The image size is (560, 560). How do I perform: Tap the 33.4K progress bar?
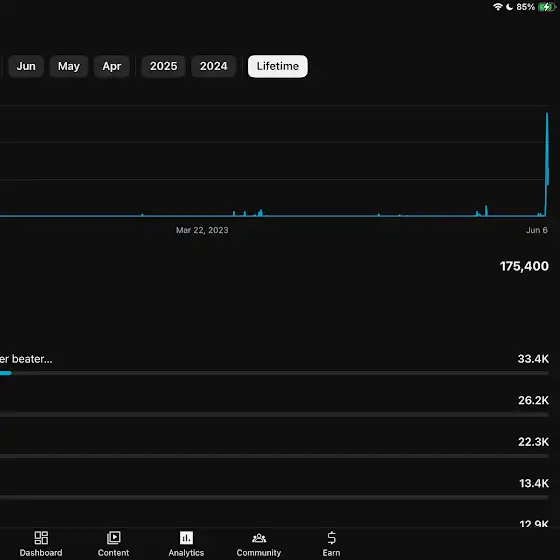tap(274, 373)
